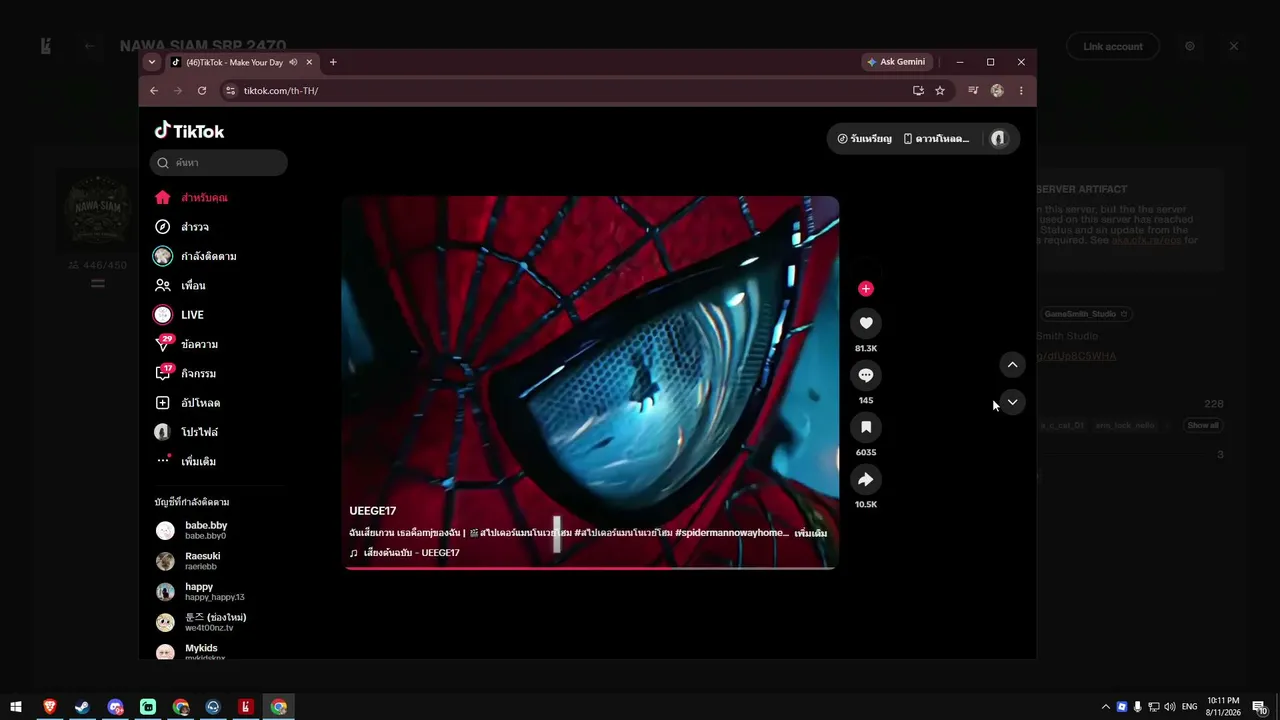This screenshot has width=1280, height=720.
Task: Open Chrome media controls icon
Action: point(973,90)
